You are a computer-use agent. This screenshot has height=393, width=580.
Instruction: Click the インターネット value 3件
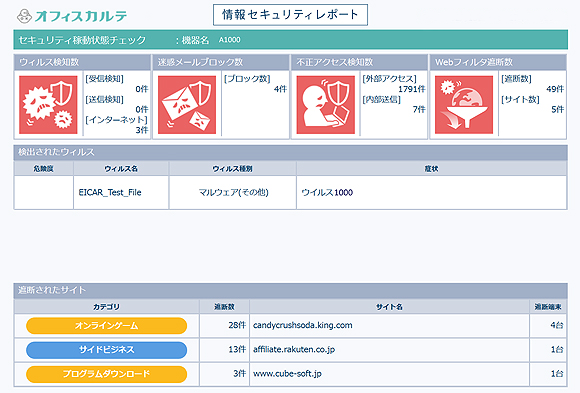click(142, 130)
